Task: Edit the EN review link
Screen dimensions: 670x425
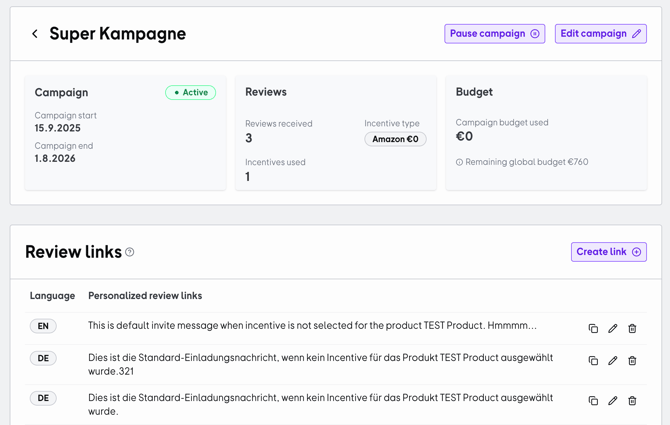Action: click(x=613, y=328)
